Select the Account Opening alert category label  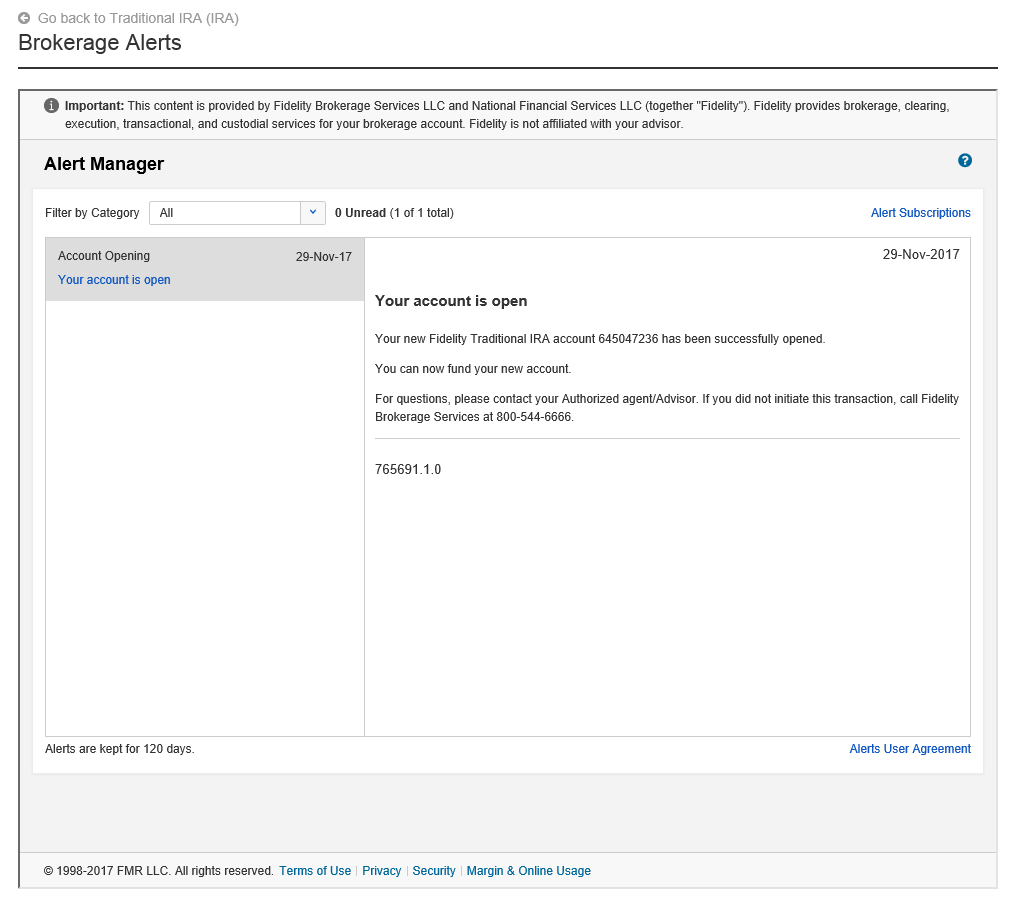(104, 256)
